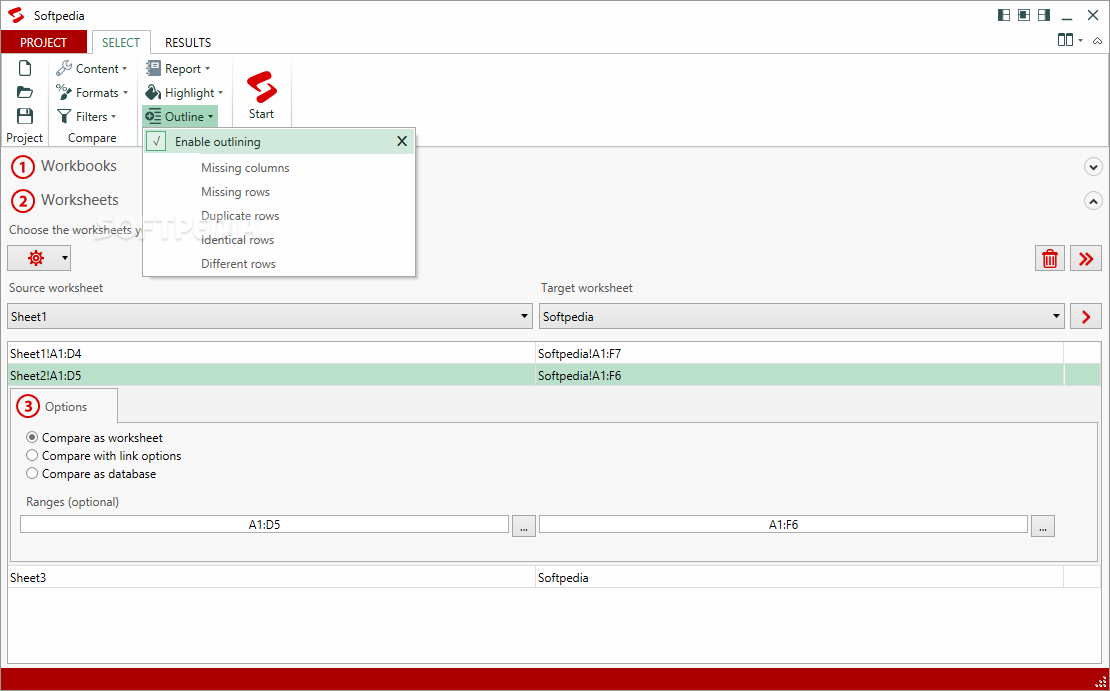The height and width of the screenshot is (691, 1110).
Task: Browse source range with ... button
Action: (x=523, y=525)
